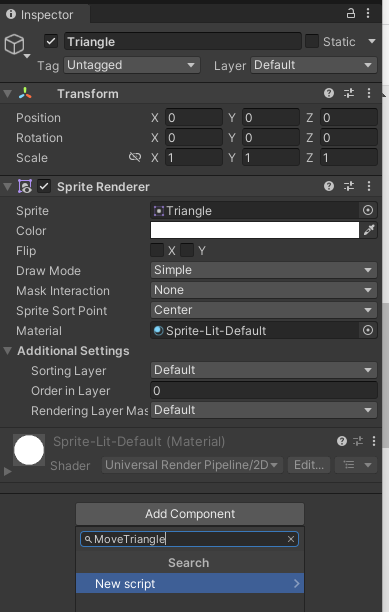Open the Draw Mode dropdown
Image resolution: width=389 pixels, height=612 pixels.
pyautogui.click(x=263, y=270)
